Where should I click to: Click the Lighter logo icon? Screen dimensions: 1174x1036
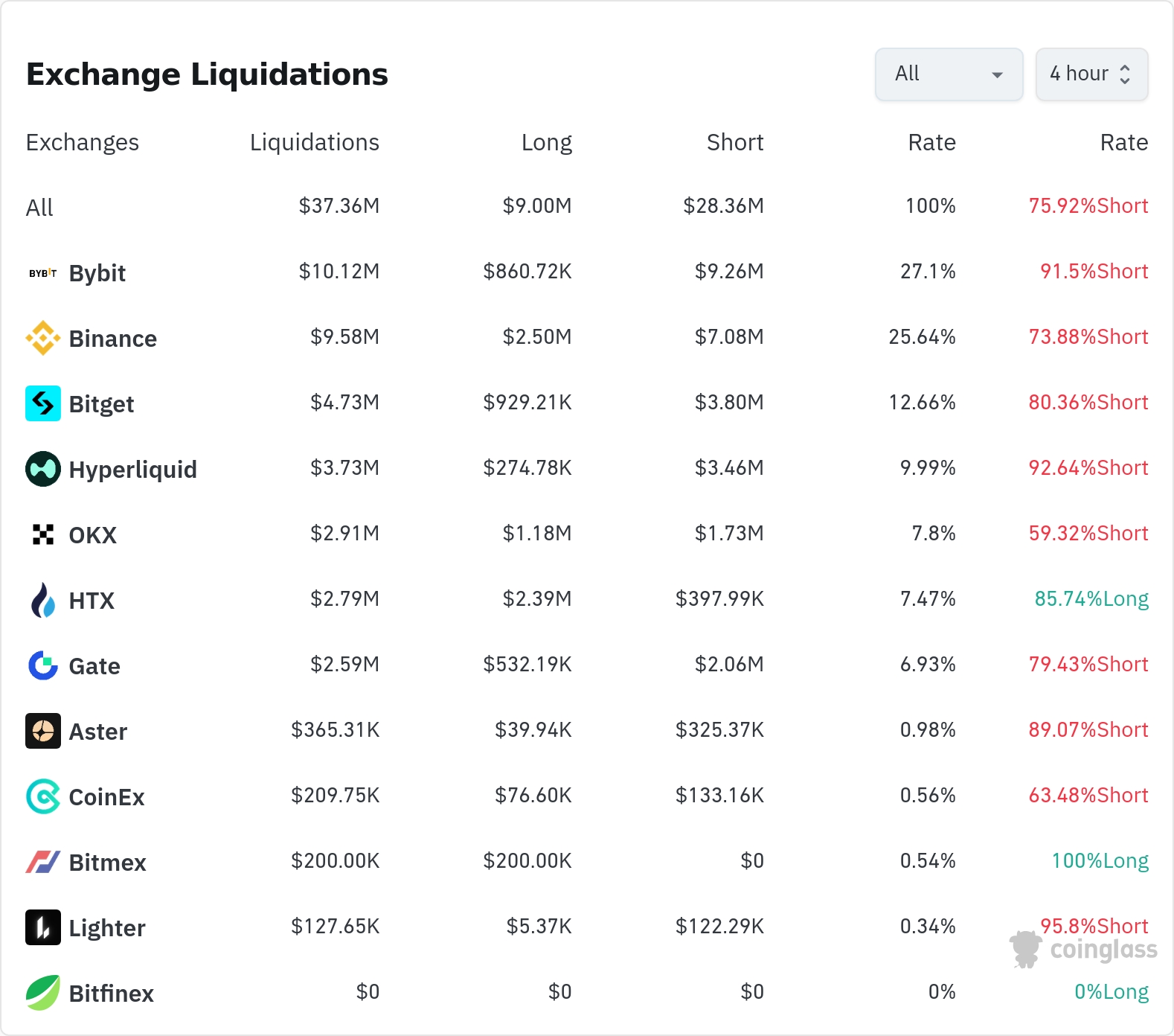[43, 927]
